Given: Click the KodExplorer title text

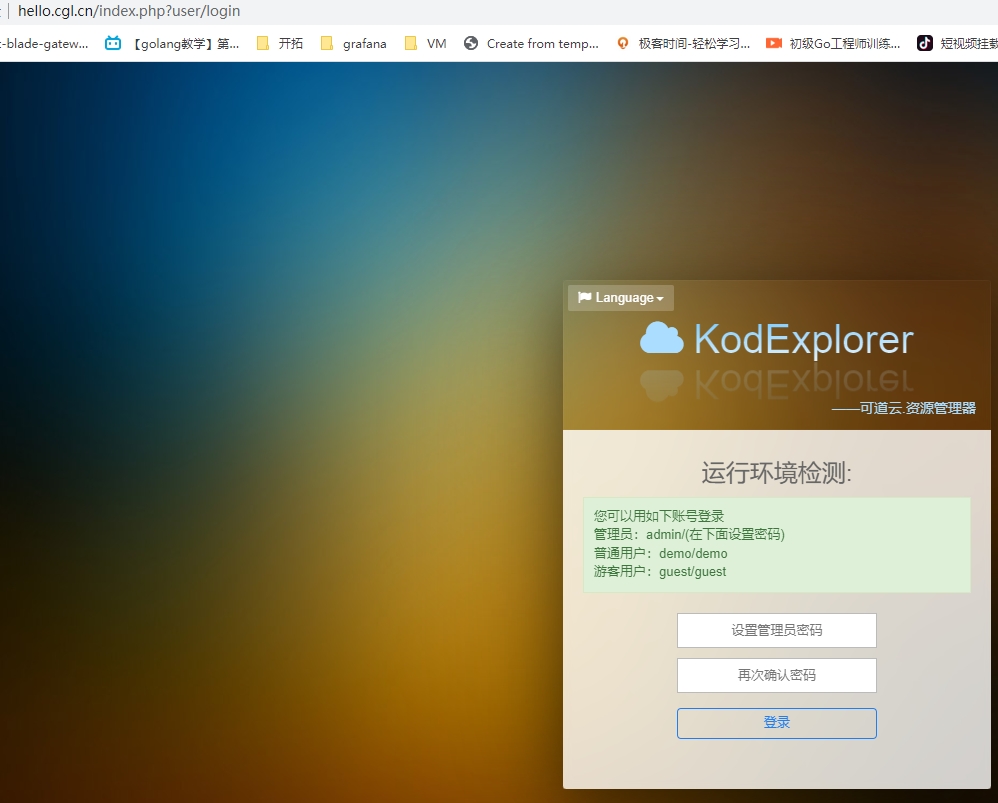Looking at the screenshot, I should click(x=803, y=339).
